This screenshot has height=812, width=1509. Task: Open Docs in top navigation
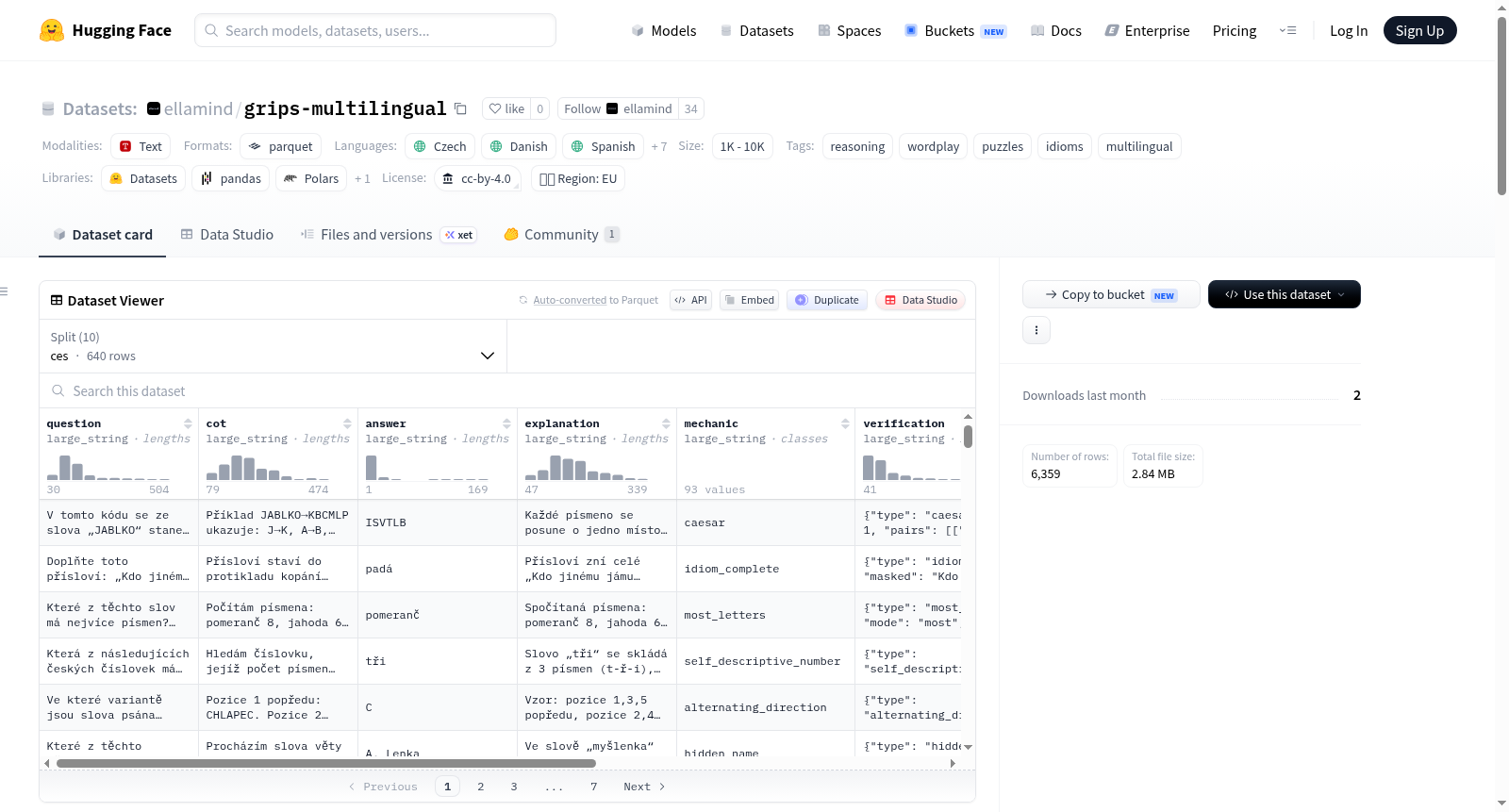pos(1056,30)
